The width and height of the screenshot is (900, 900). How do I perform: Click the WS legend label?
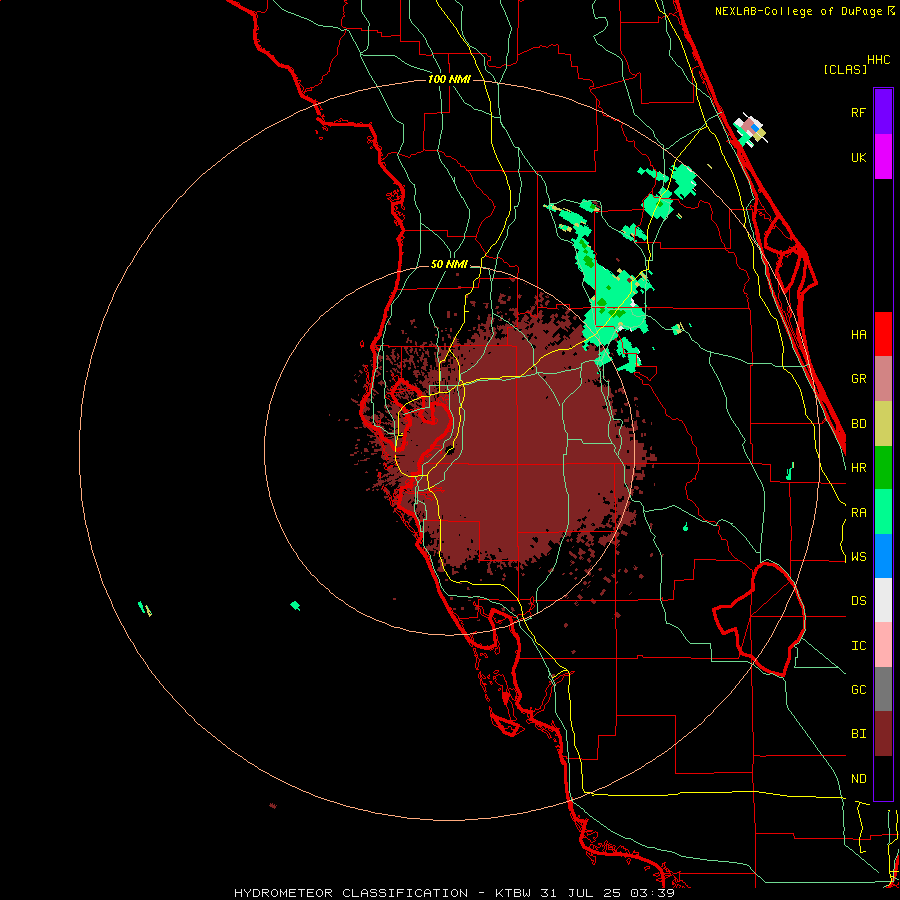click(x=858, y=557)
